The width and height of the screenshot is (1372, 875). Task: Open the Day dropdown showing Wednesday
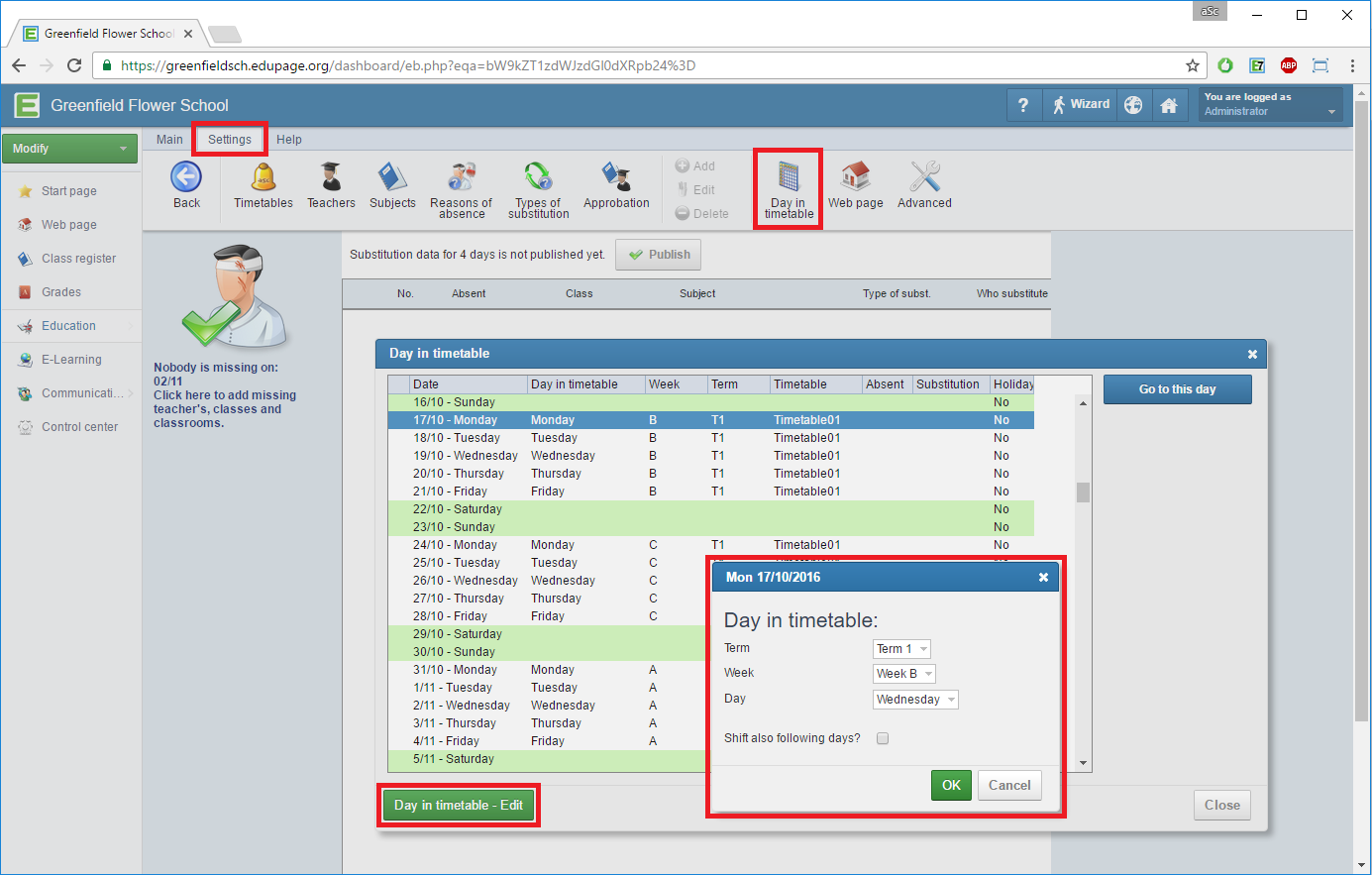[915, 700]
